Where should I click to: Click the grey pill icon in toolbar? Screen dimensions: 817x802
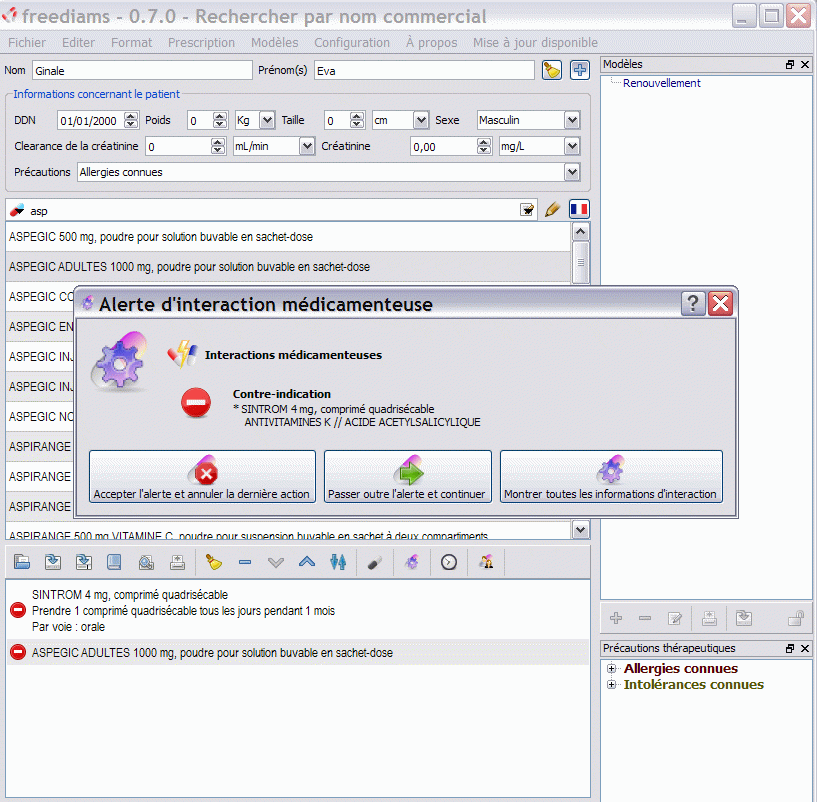(375, 563)
